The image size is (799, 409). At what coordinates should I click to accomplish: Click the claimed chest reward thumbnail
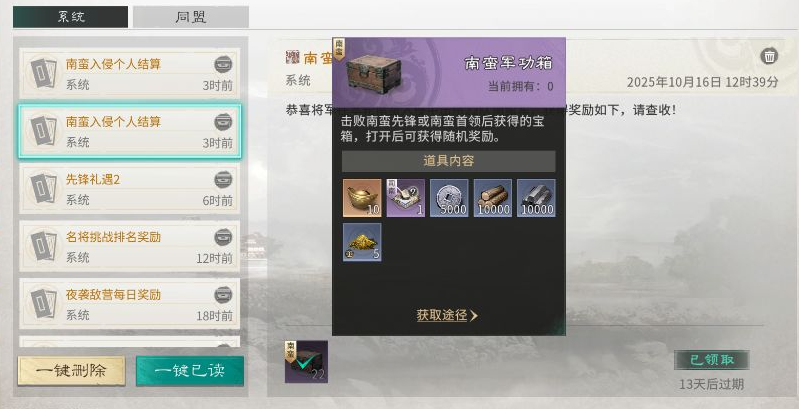coord(306,362)
